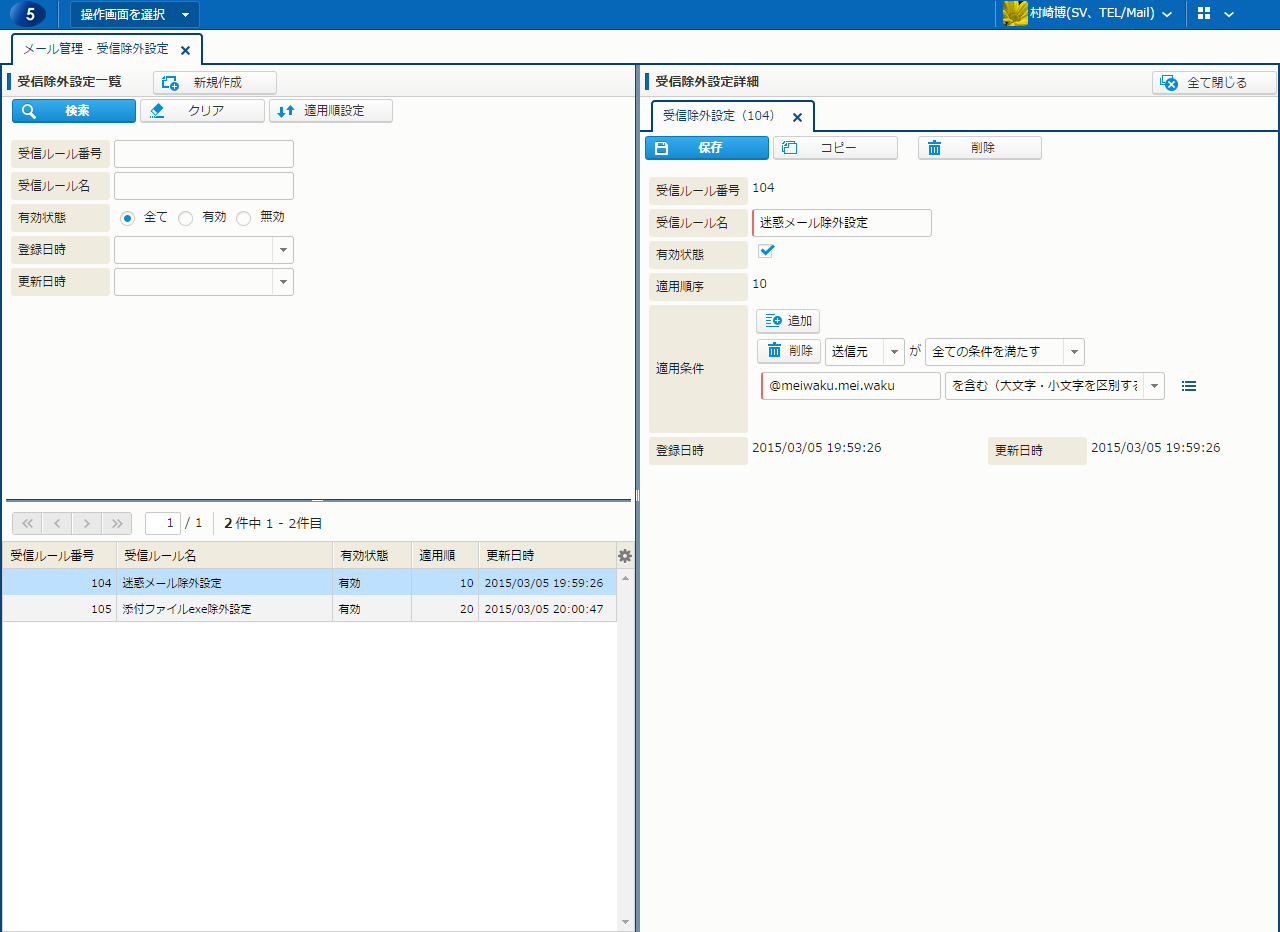Click the list icon beside condition row
The height and width of the screenshot is (932, 1280).
(1189, 386)
